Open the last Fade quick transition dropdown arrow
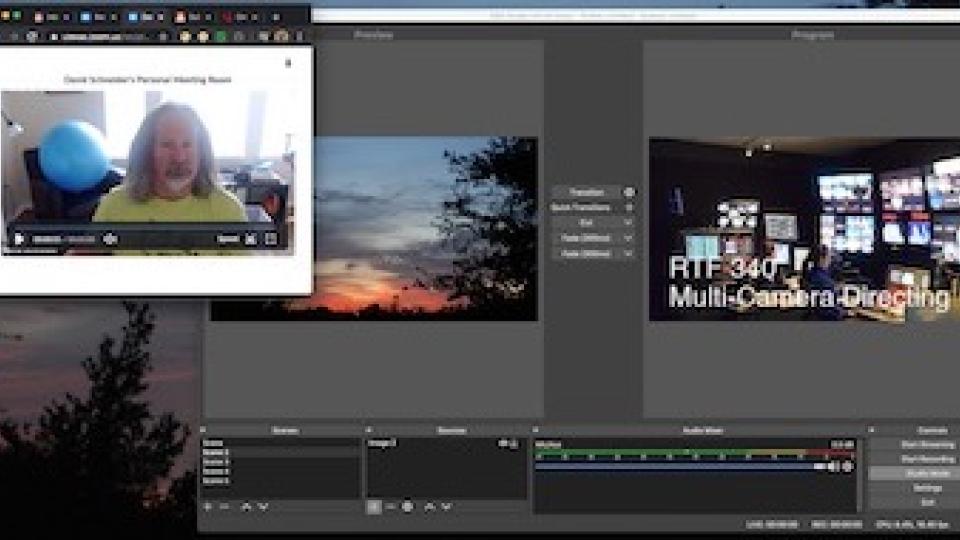 coord(628,253)
